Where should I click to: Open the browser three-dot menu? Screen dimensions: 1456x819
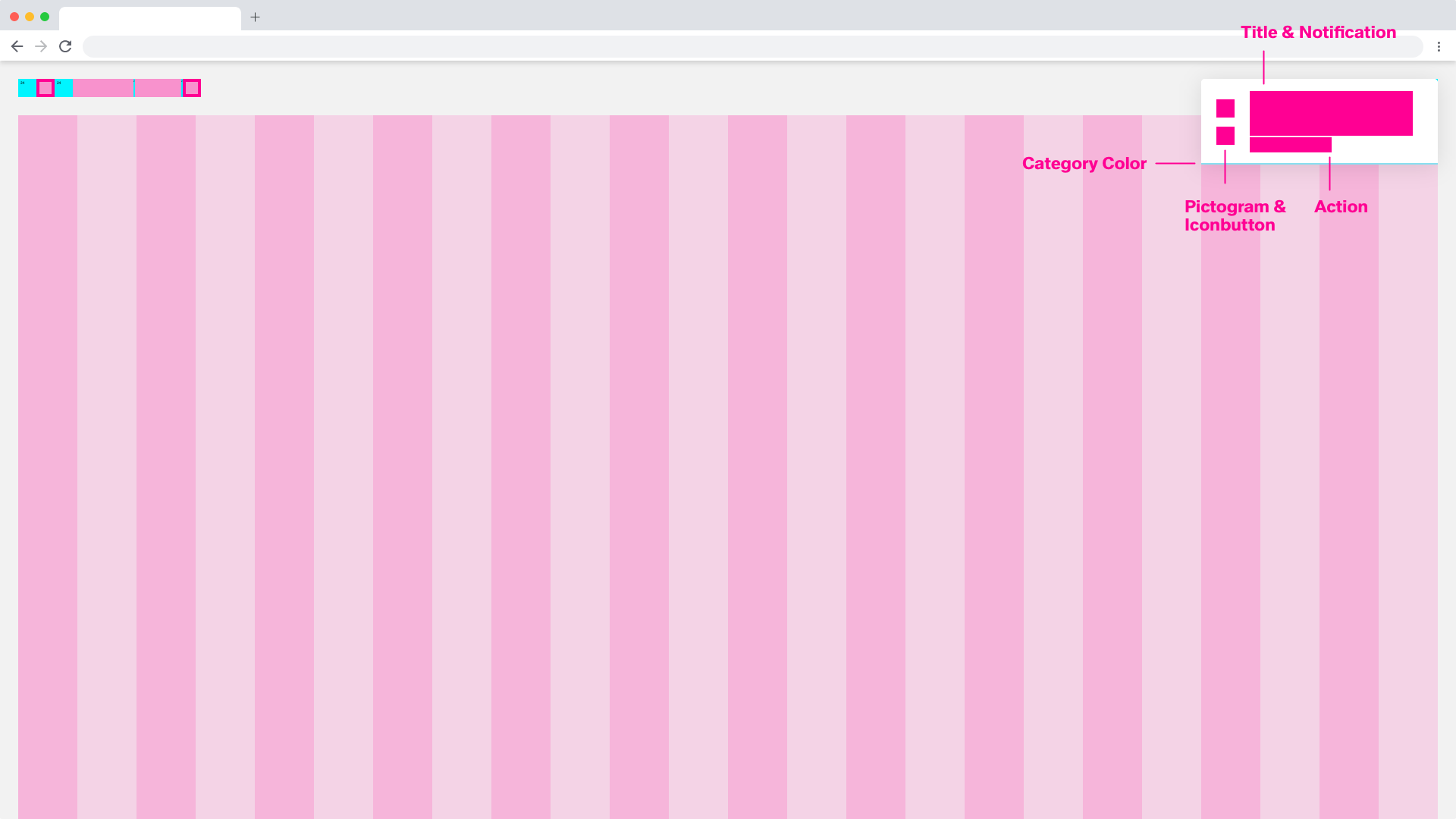[1439, 46]
